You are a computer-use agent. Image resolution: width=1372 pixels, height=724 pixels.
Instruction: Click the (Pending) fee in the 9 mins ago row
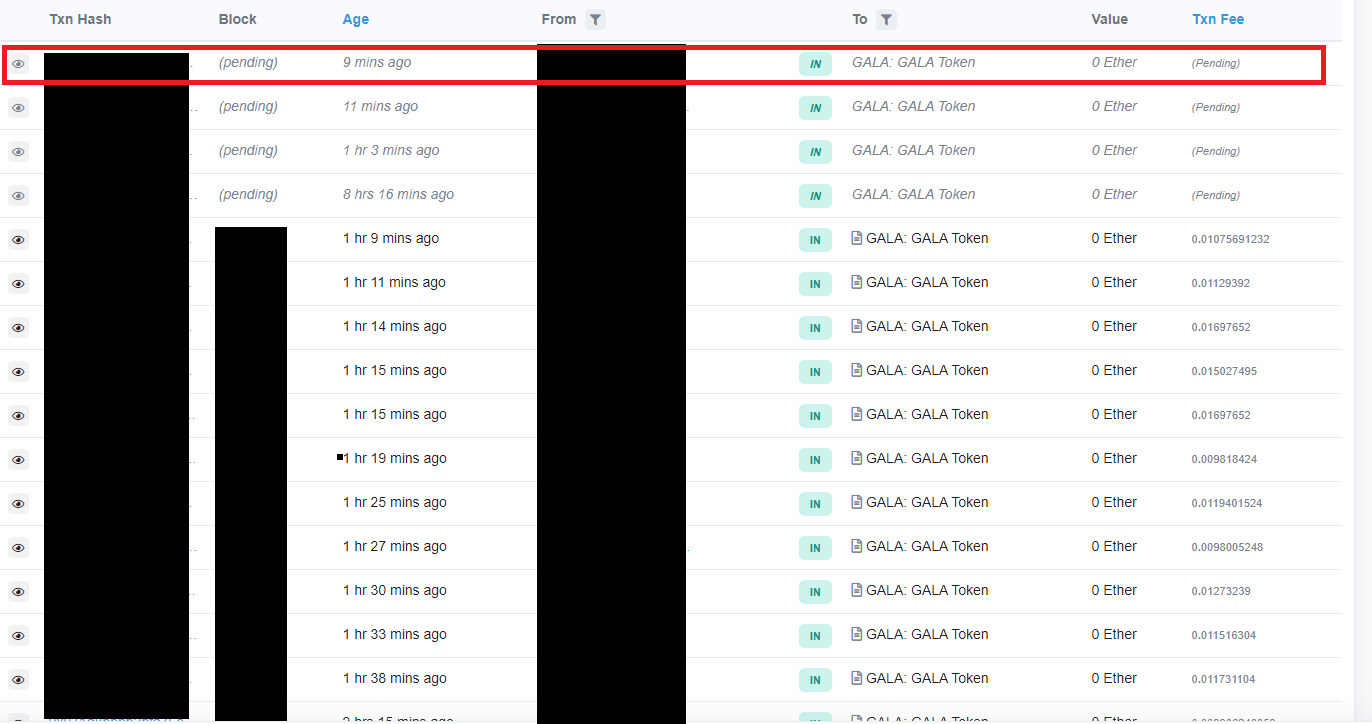[x=1216, y=63]
